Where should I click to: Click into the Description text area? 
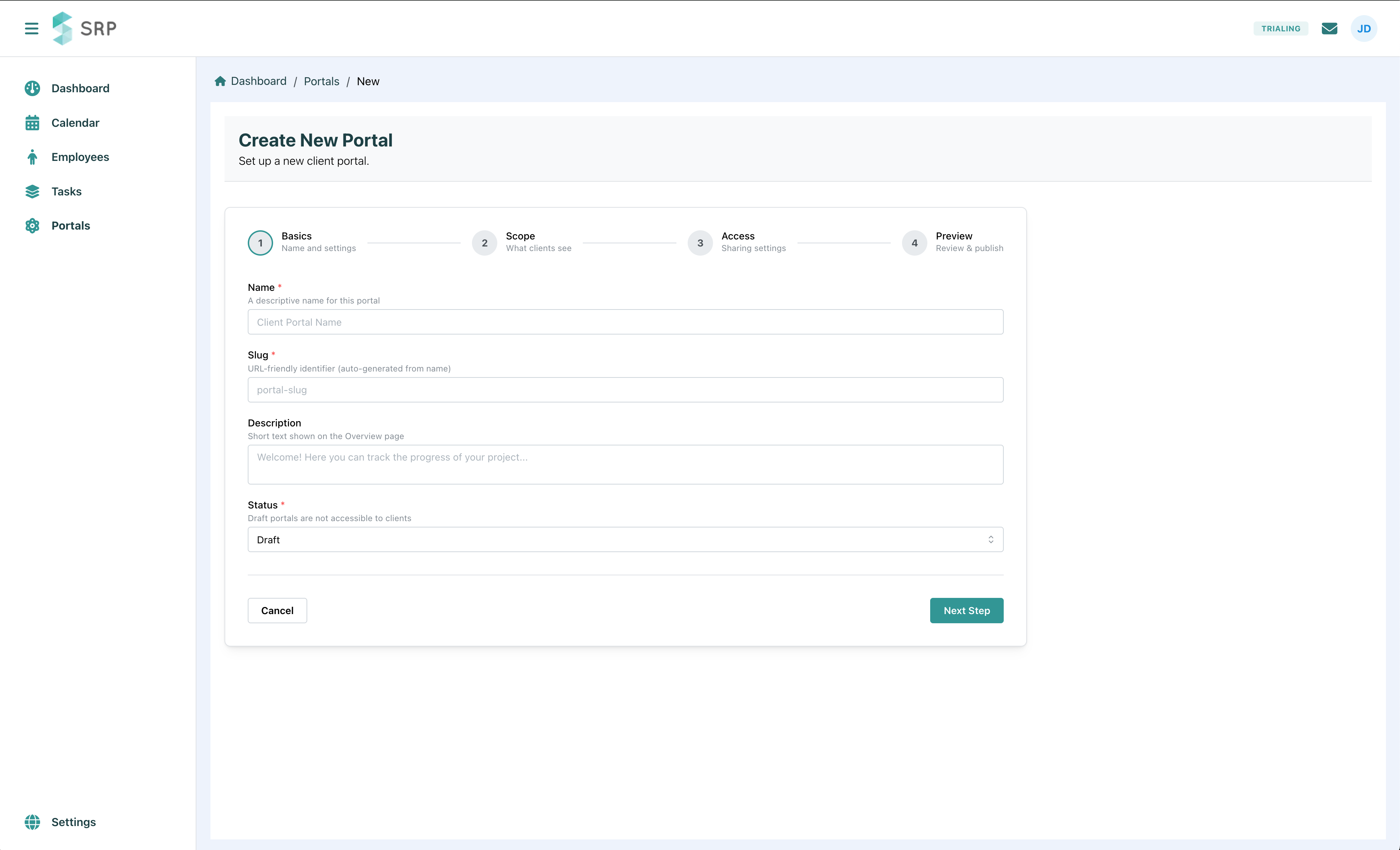click(625, 464)
